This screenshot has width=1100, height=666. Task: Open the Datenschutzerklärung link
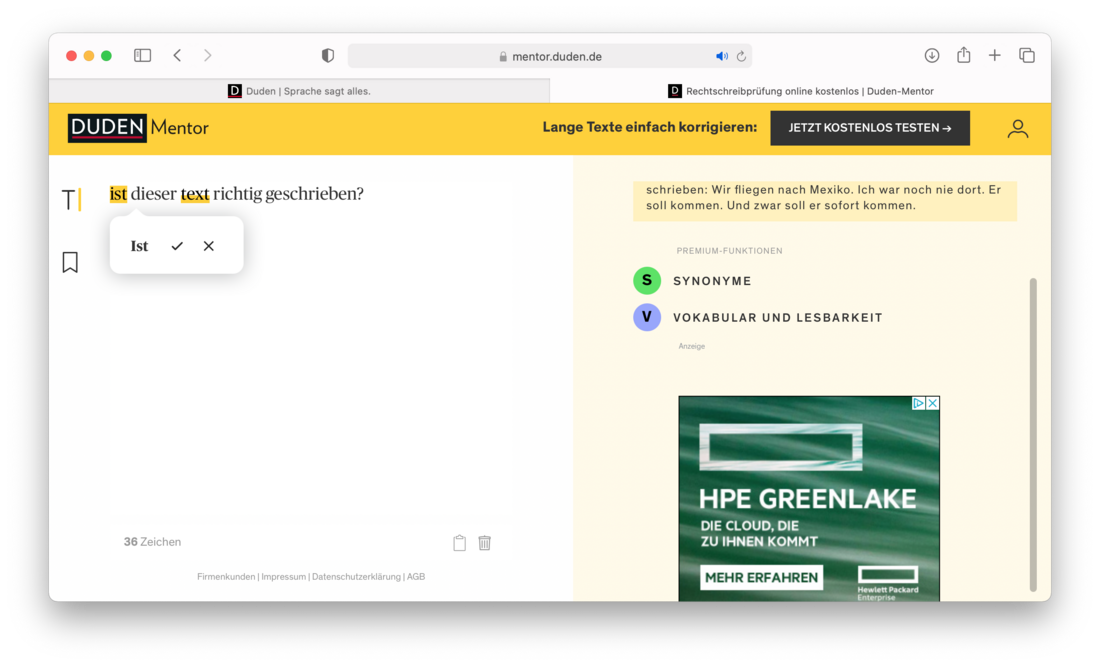356,577
